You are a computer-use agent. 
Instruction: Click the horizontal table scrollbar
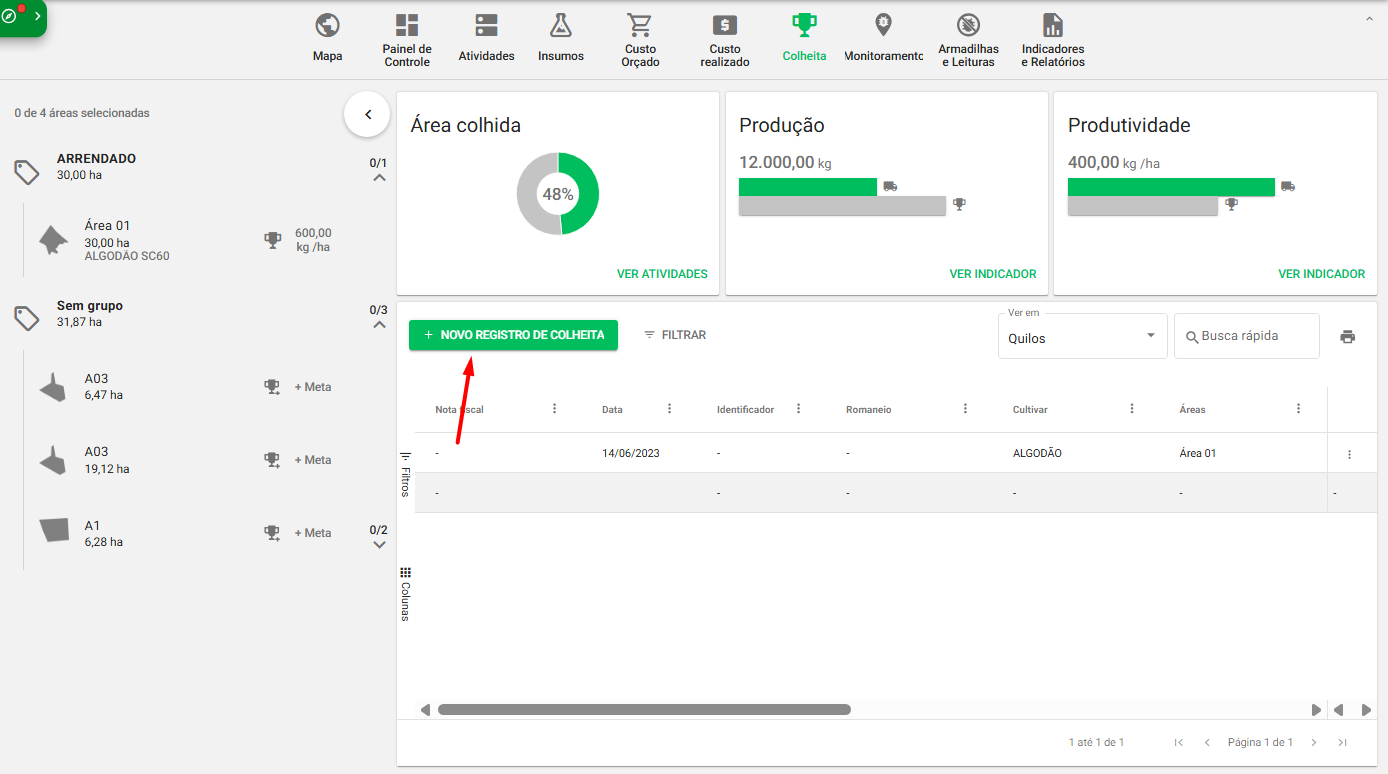pos(644,710)
